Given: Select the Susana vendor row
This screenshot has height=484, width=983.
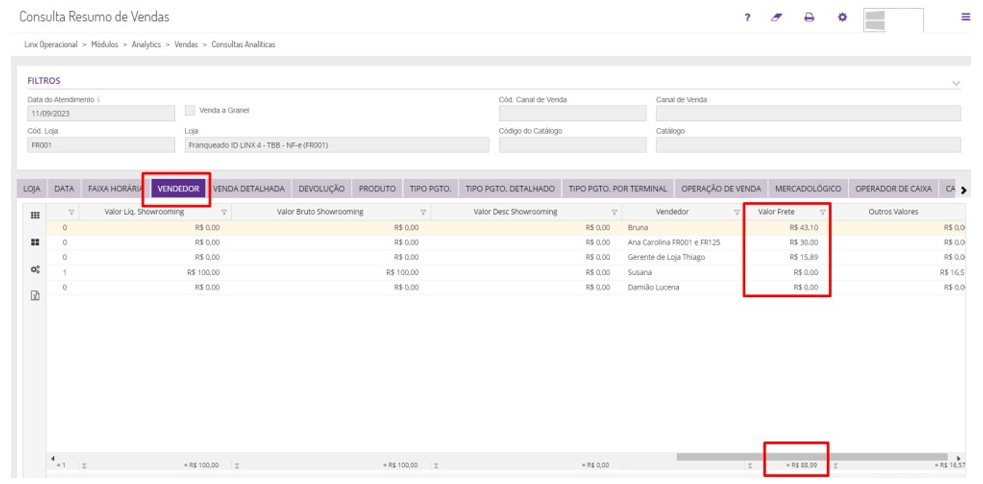Looking at the screenshot, I should coord(504,272).
